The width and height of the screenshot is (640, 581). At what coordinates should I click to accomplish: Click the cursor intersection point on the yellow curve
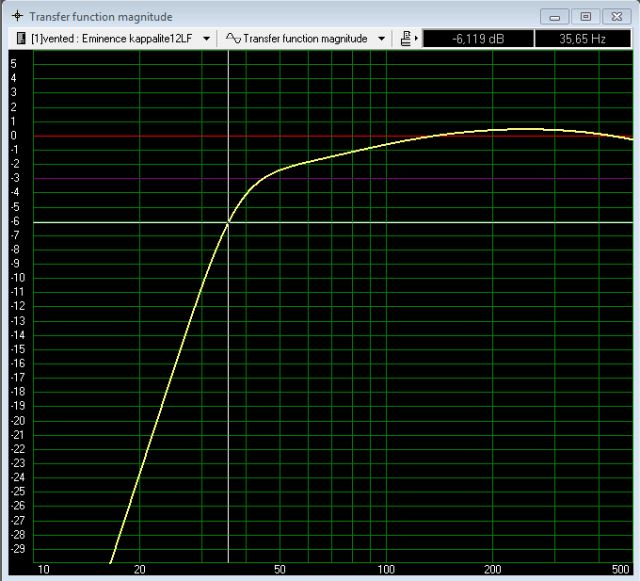(229, 222)
